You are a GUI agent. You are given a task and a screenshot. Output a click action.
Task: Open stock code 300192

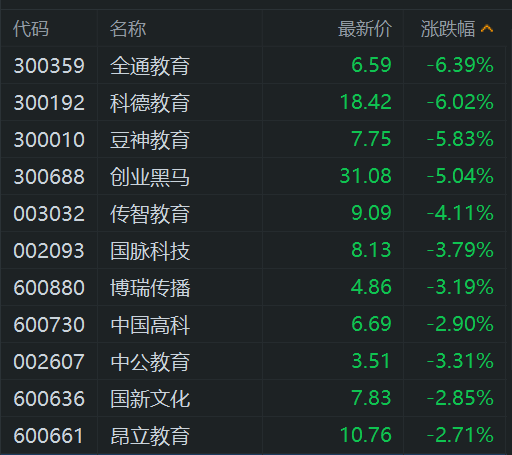49,102
